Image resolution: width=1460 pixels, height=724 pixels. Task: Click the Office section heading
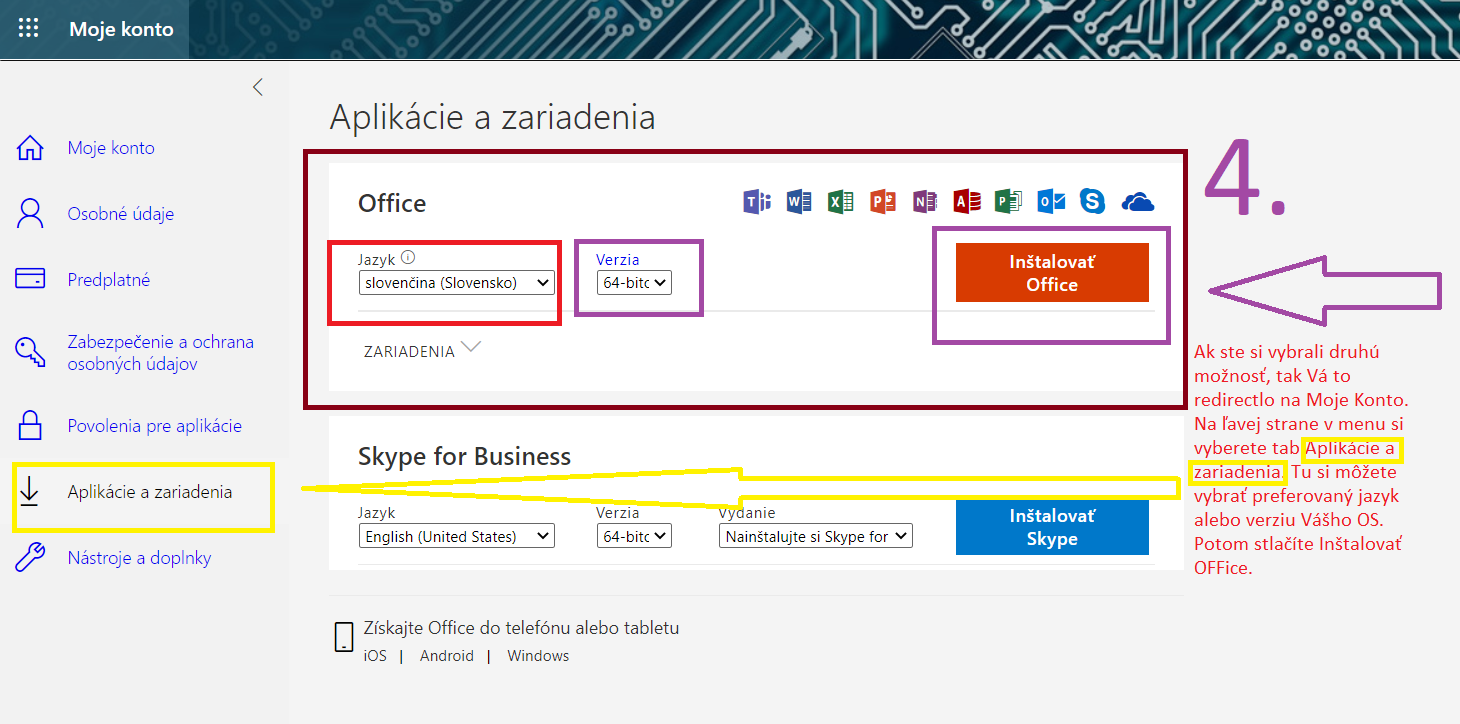(392, 203)
